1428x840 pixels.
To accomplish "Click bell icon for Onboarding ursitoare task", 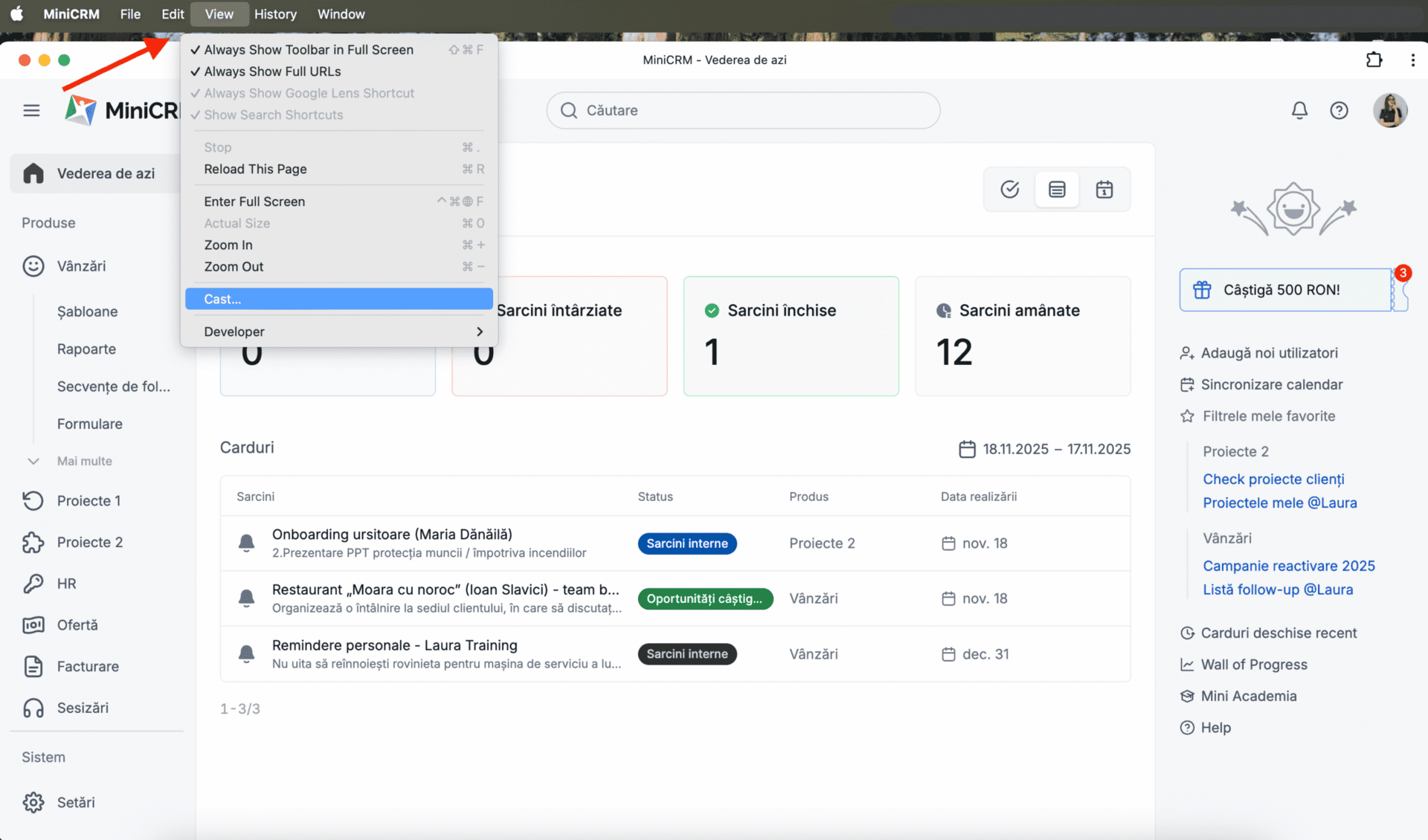I will pos(246,543).
